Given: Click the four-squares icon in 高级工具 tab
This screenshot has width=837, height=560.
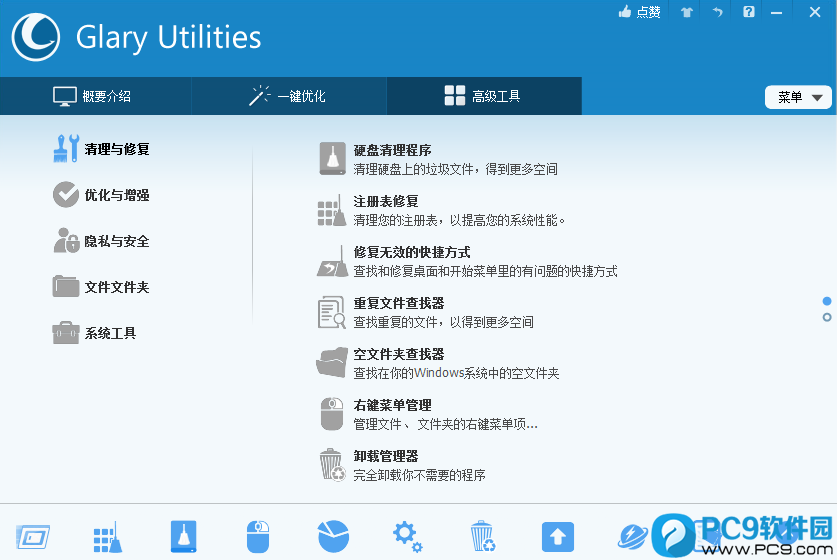Looking at the screenshot, I should point(455,96).
